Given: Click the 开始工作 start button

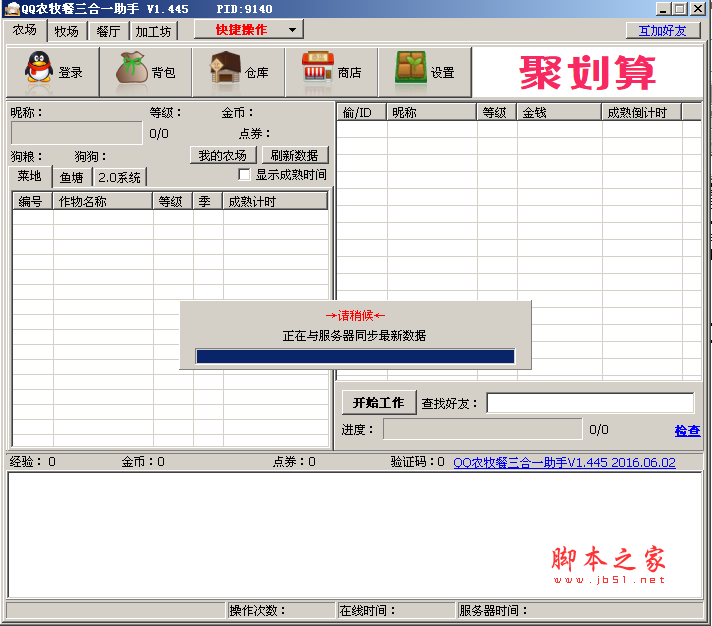Looking at the screenshot, I should click(379, 403).
